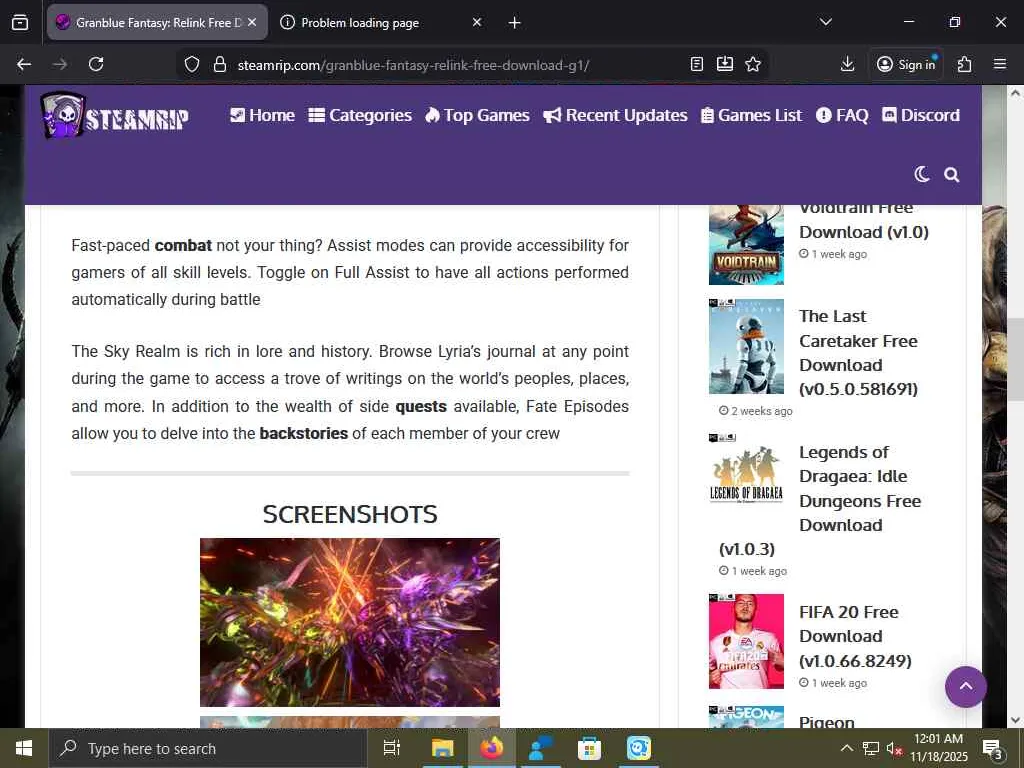Open Task View on taskbar
Image resolution: width=1024 pixels, height=768 pixels.
click(392, 748)
